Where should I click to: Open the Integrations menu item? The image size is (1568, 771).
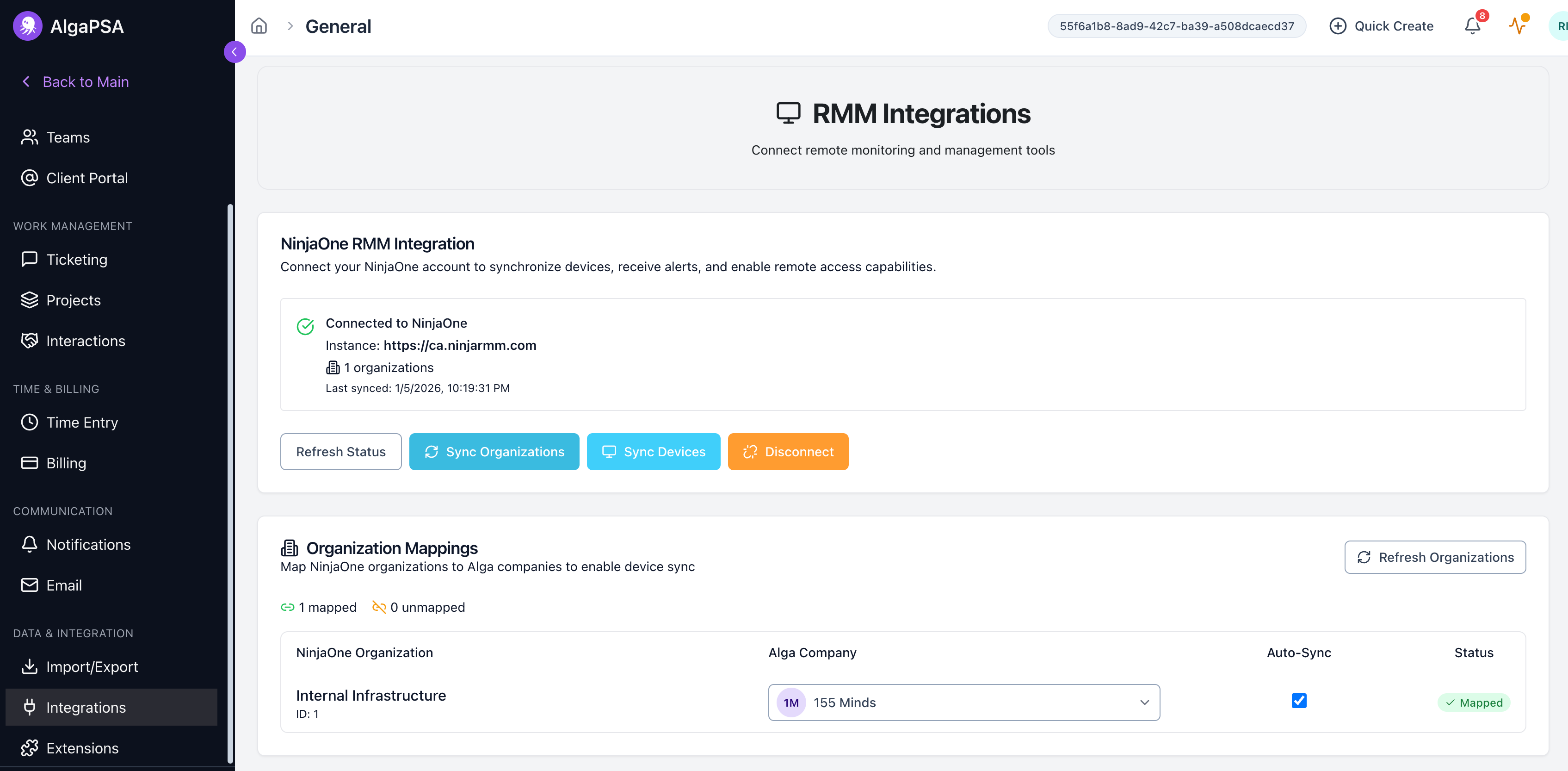pyautogui.click(x=86, y=707)
